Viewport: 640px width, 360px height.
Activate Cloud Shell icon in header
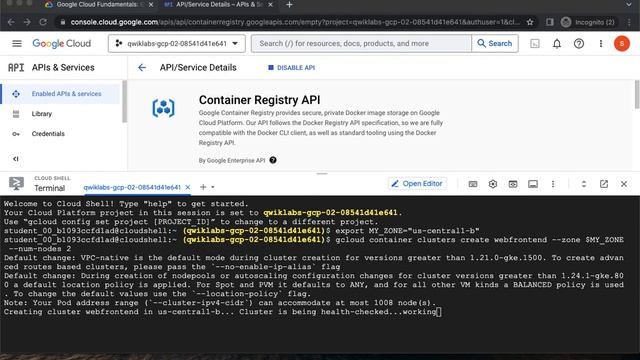pos(535,44)
